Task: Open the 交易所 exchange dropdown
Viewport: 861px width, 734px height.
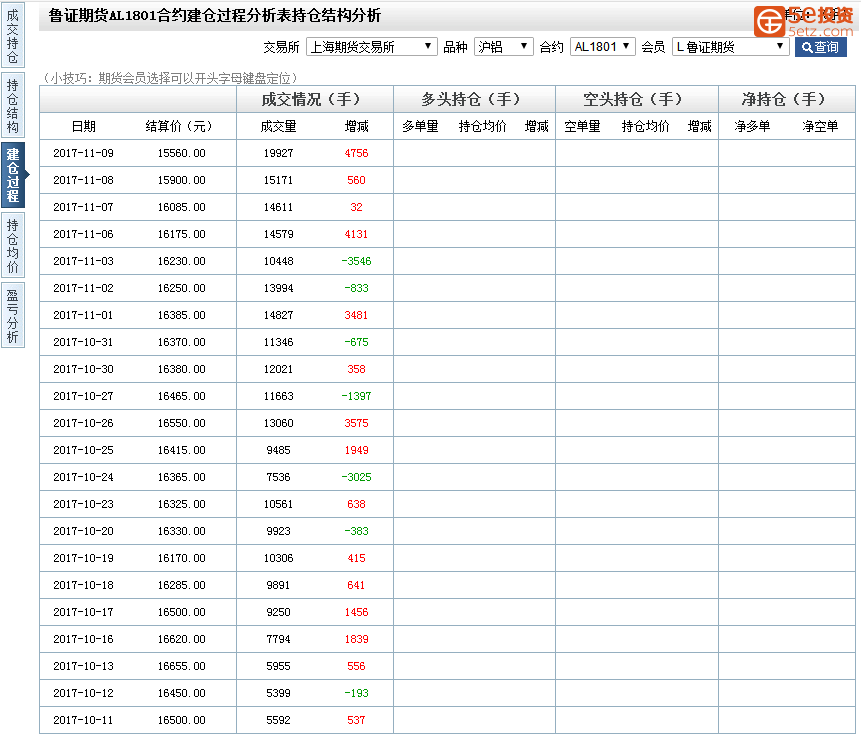Action: coord(371,47)
